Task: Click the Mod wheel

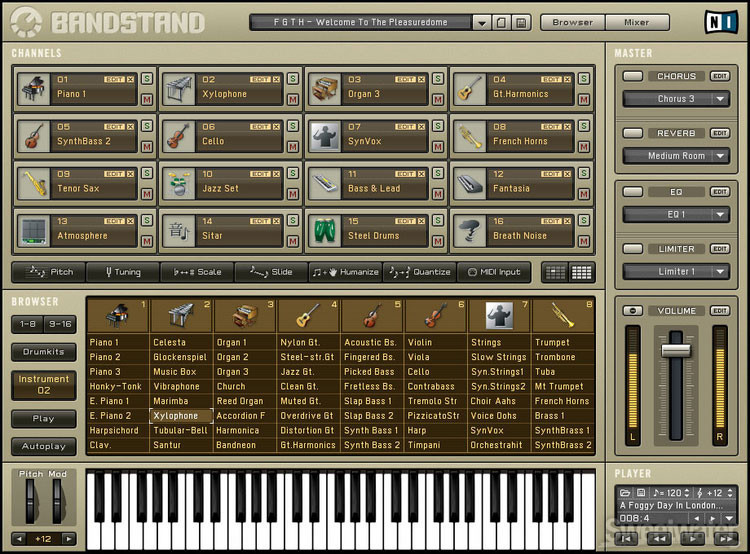Action: (57, 501)
